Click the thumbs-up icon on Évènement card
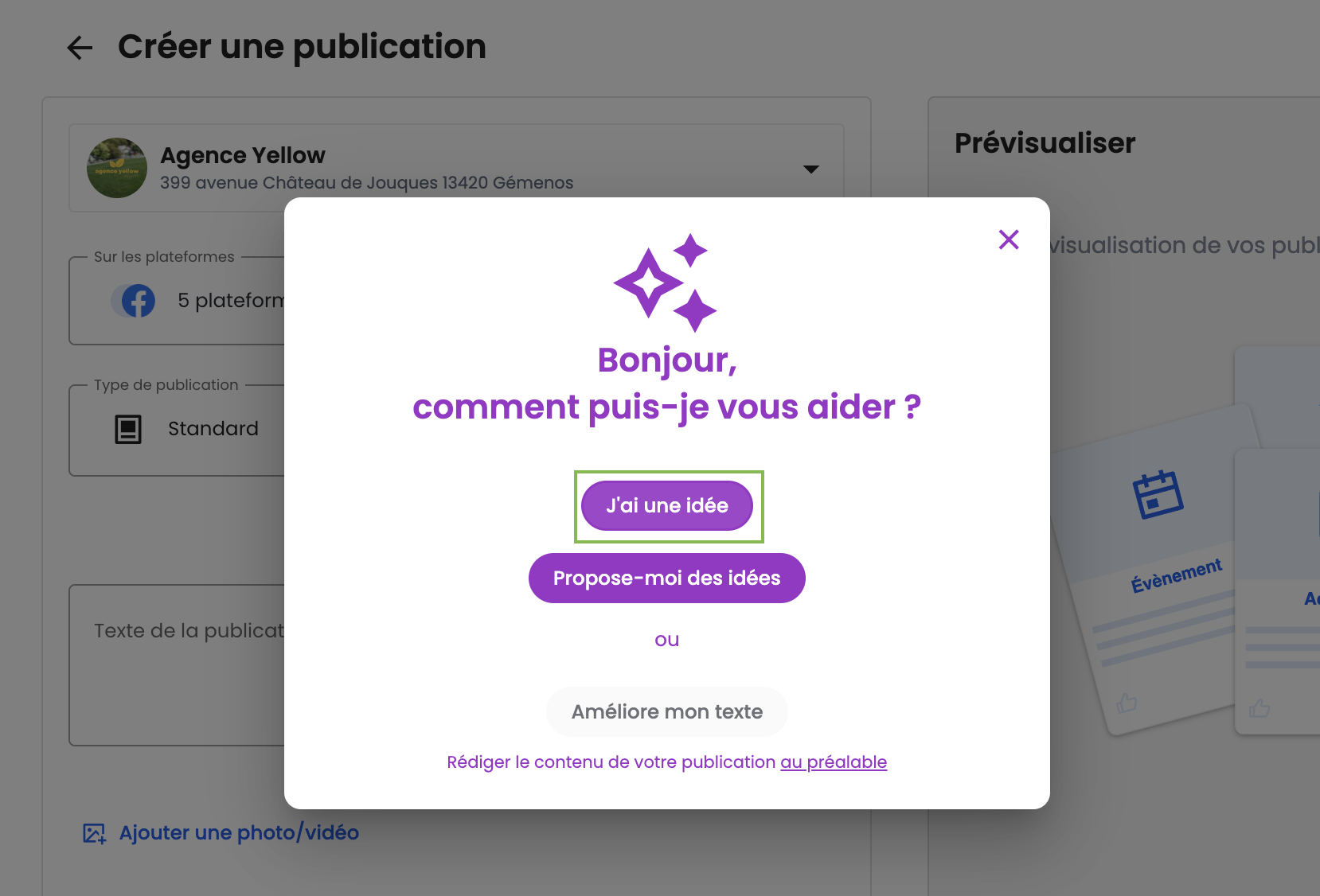The width and height of the screenshot is (1320, 896). click(1127, 703)
